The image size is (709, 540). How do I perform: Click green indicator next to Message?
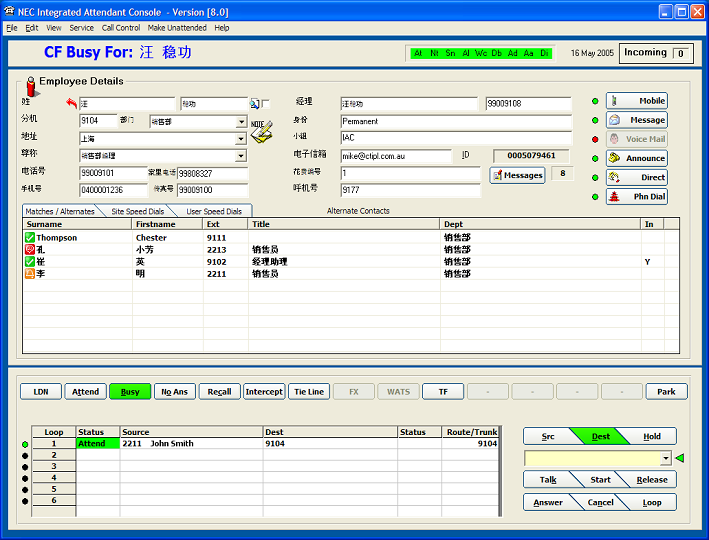pyautogui.click(x=595, y=120)
